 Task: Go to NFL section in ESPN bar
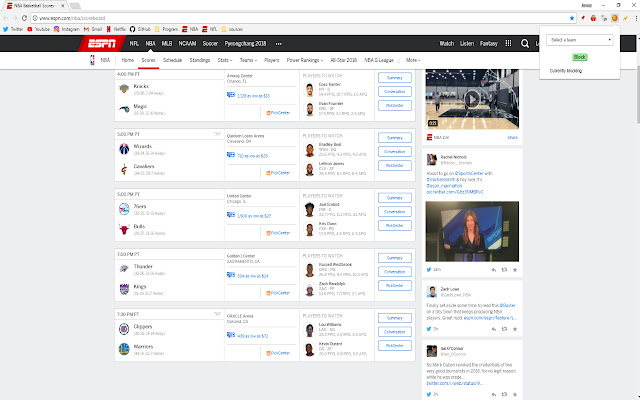pyautogui.click(x=134, y=44)
